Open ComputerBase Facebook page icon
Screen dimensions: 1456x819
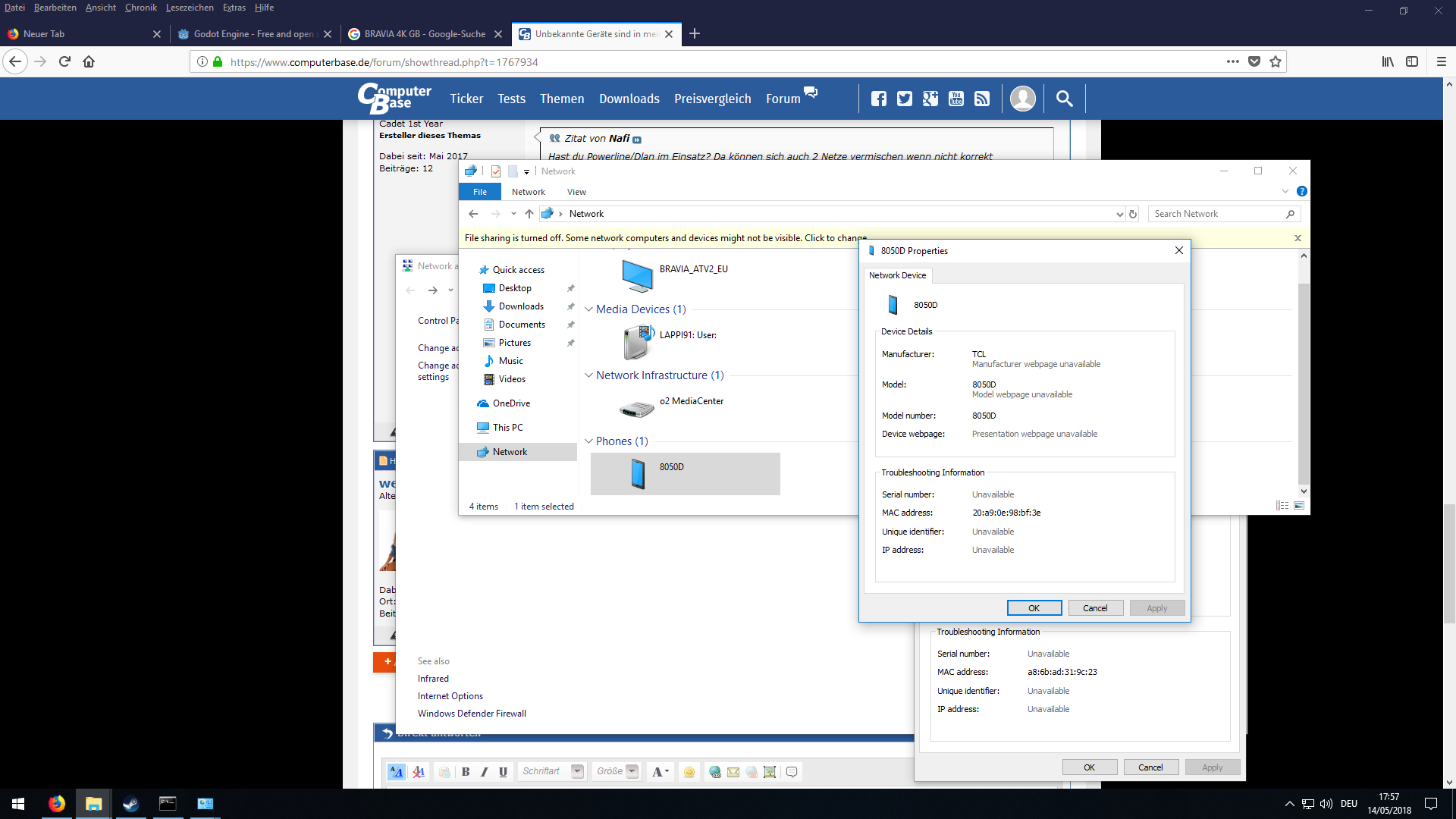878,99
